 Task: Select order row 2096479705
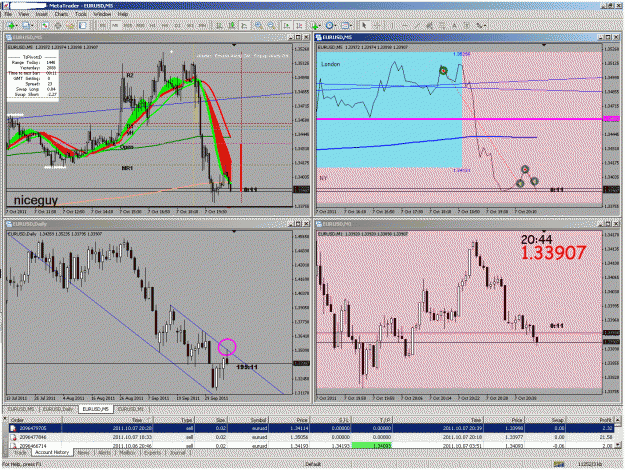(x=311, y=428)
